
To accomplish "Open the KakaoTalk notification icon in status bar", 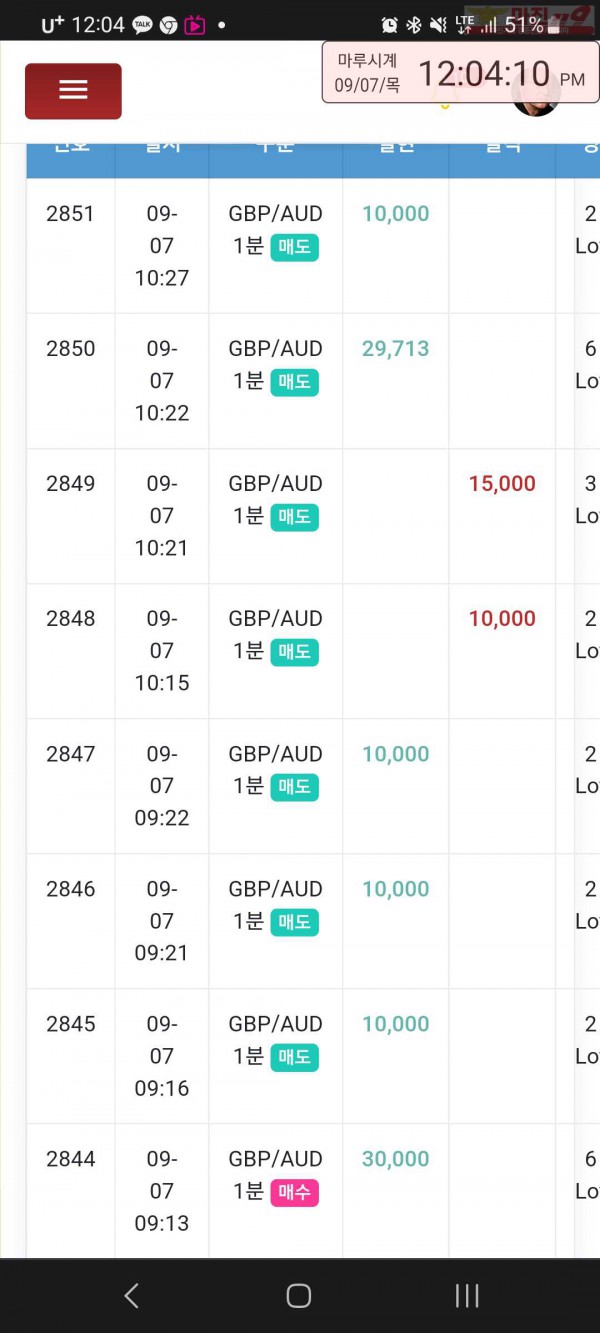I will 143,25.
